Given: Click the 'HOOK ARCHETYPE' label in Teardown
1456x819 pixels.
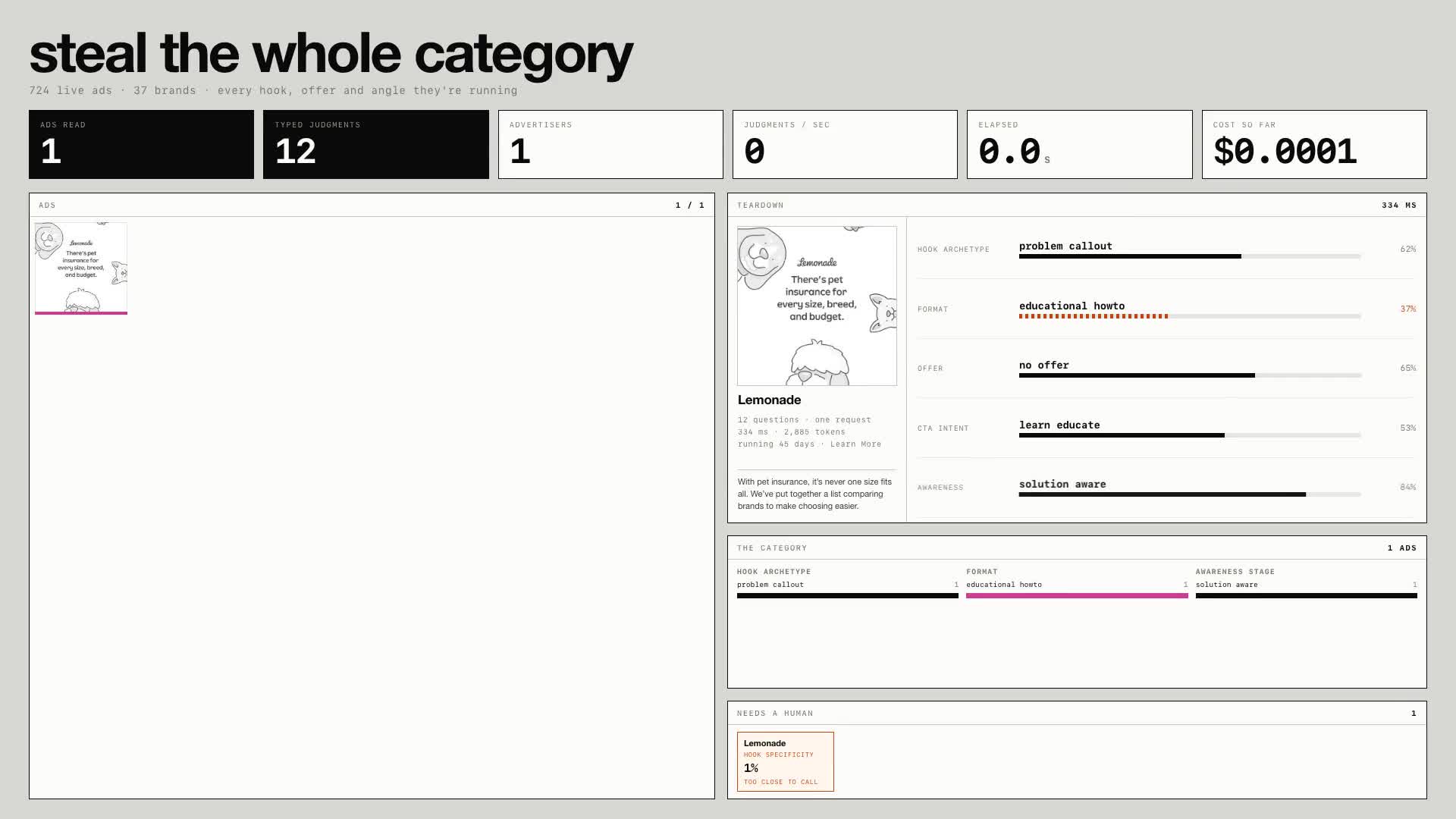Looking at the screenshot, I should (953, 249).
